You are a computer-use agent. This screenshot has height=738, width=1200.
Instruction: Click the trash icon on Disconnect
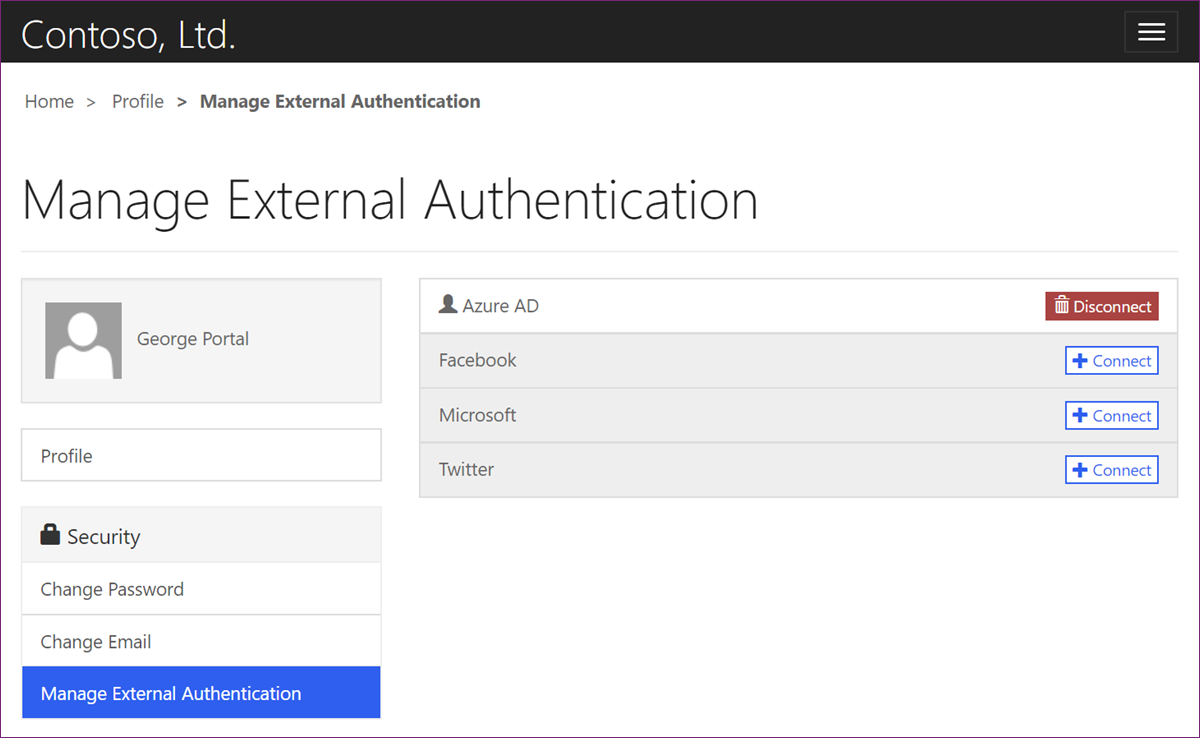coord(1062,306)
